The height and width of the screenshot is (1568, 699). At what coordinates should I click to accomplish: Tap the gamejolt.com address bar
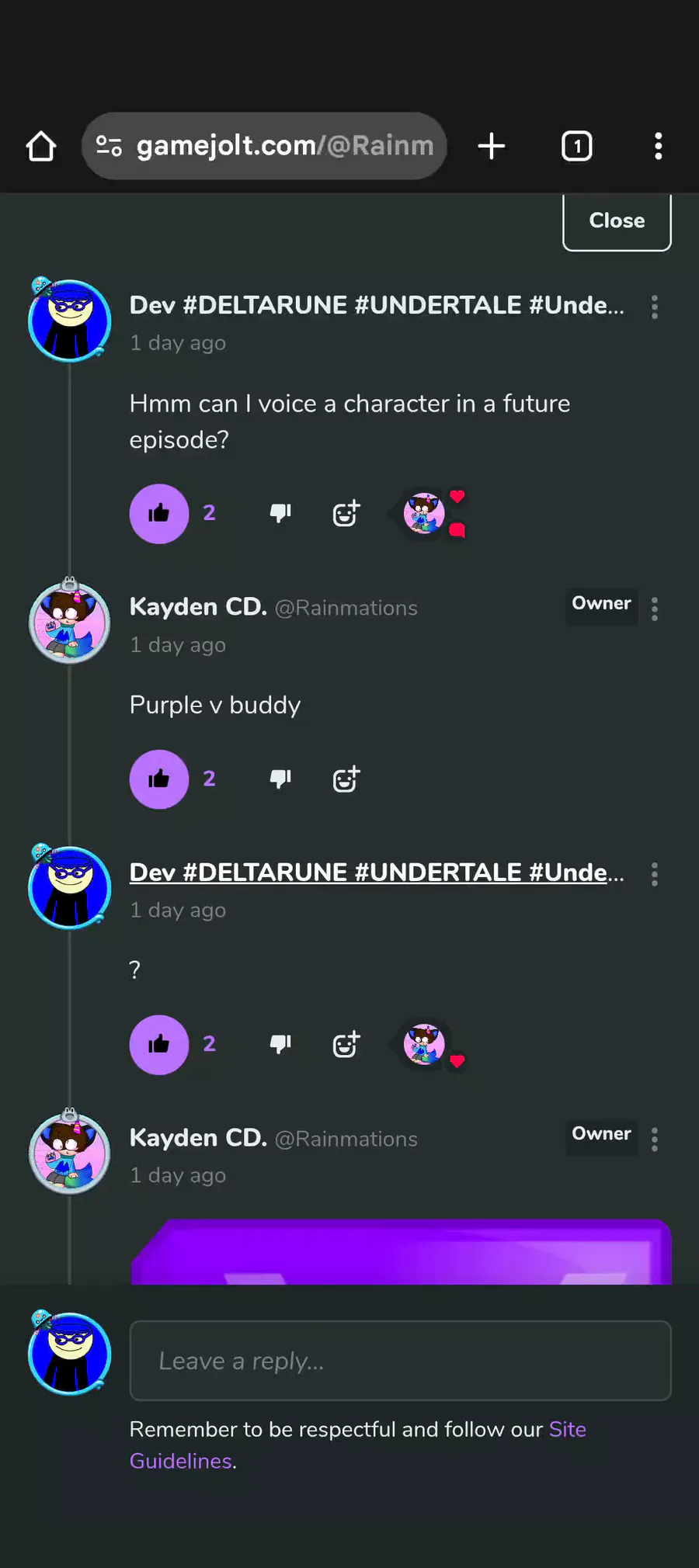(264, 146)
